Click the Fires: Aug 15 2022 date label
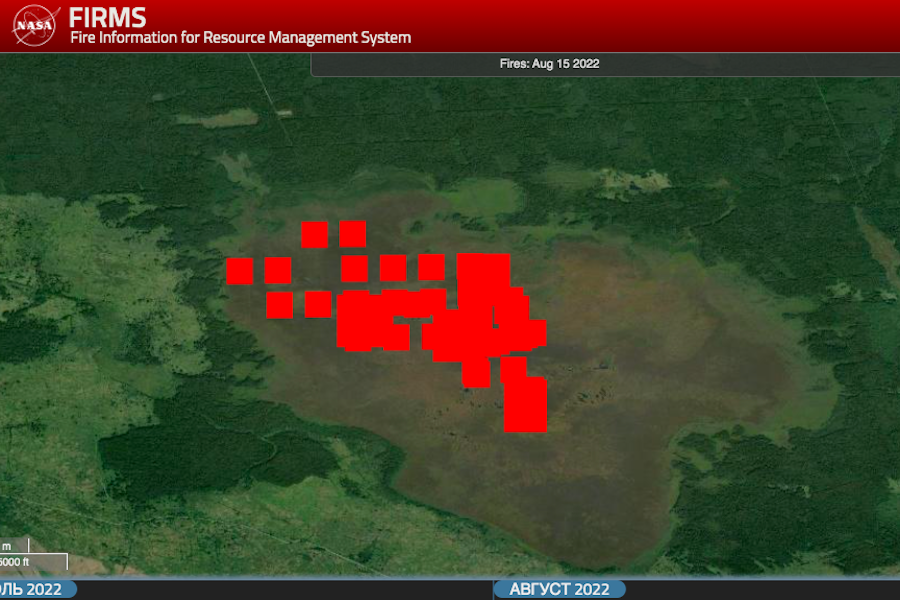 click(x=549, y=64)
